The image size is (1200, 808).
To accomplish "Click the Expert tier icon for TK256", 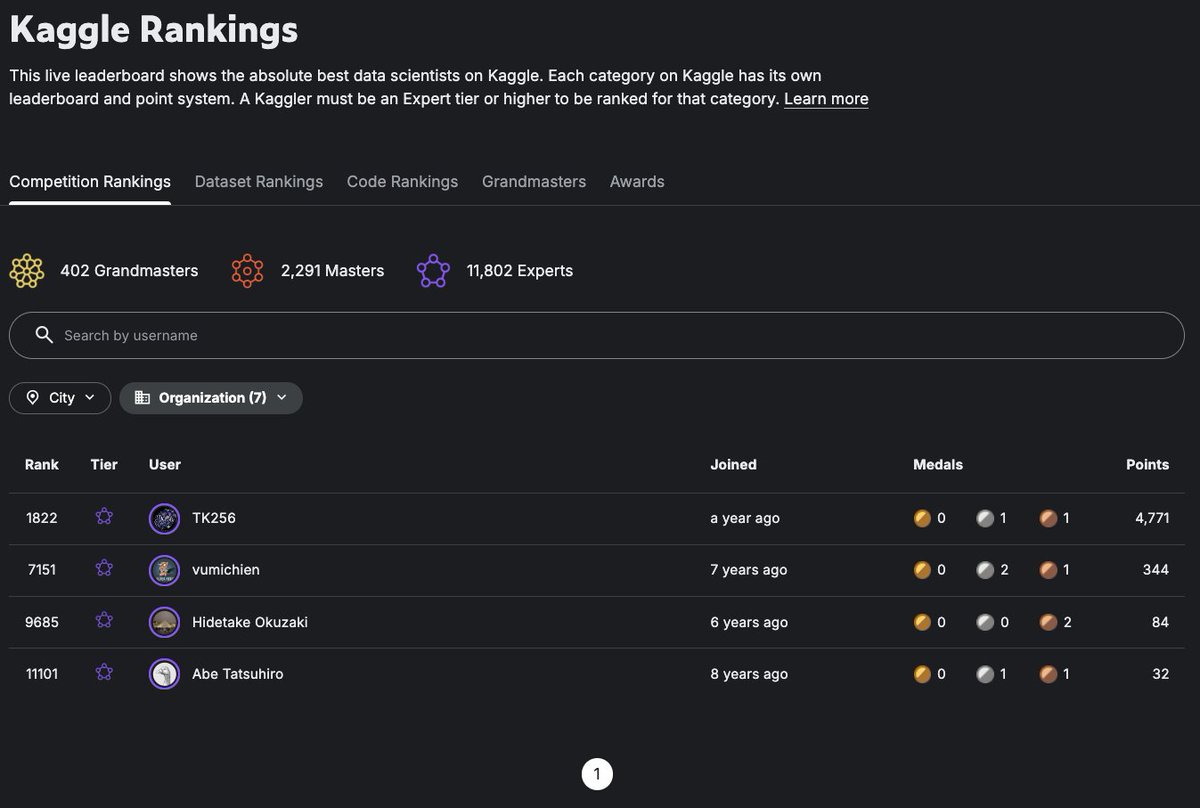I will 104,517.
